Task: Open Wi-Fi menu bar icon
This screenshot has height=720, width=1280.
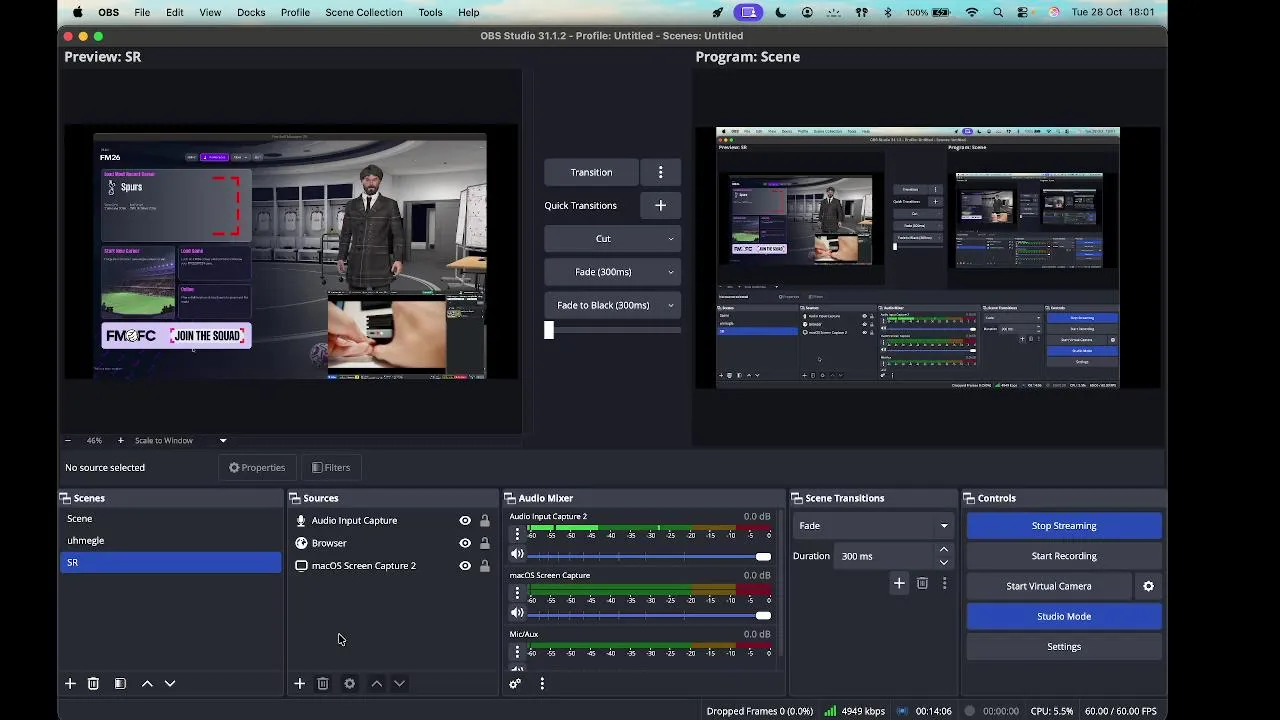Action: pos(971,12)
